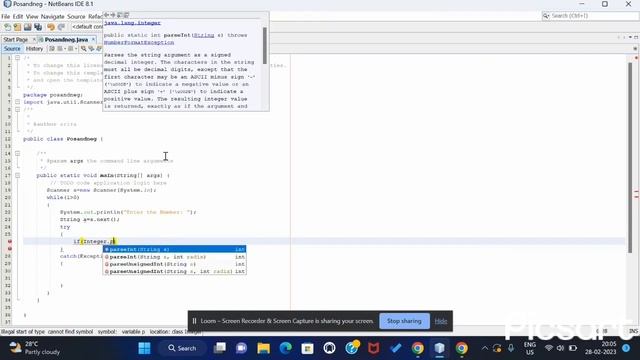The width and height of the screenshot is (640, 360).
Task: Open the Windows Start menu
Action: coord(144,348)
